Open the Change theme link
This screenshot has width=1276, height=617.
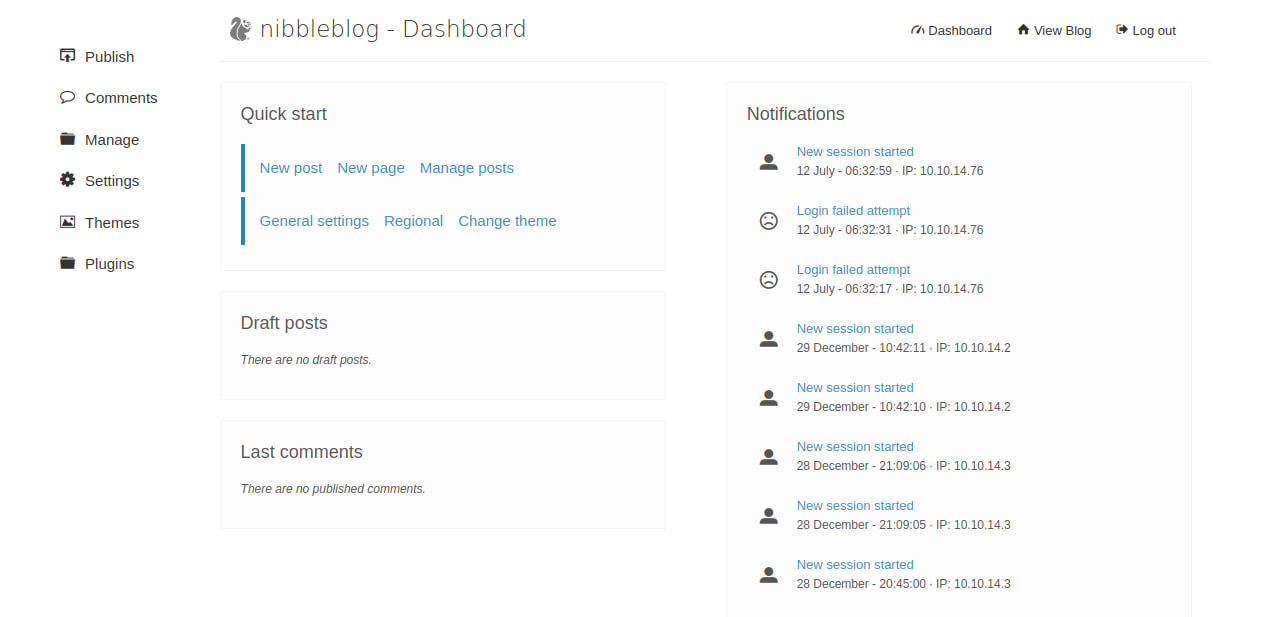pos(507,221)
